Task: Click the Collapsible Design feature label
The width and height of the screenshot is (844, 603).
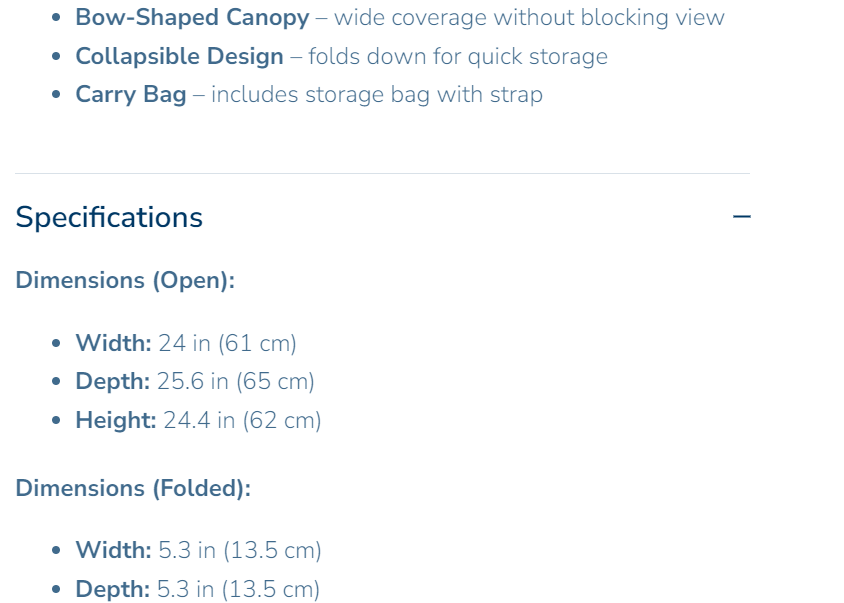Action: [179, 56]
